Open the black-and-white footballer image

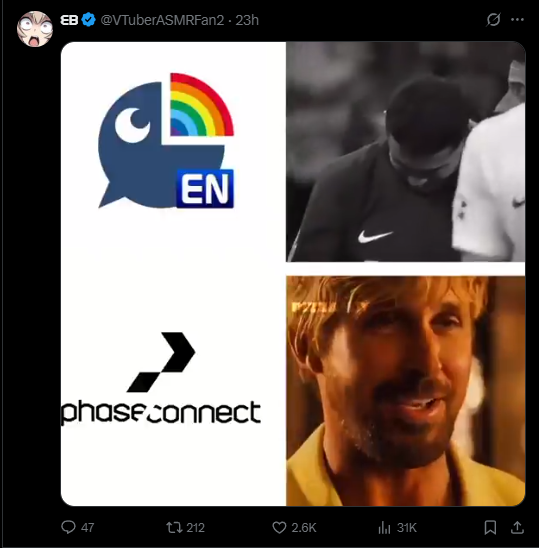[405, 152]
